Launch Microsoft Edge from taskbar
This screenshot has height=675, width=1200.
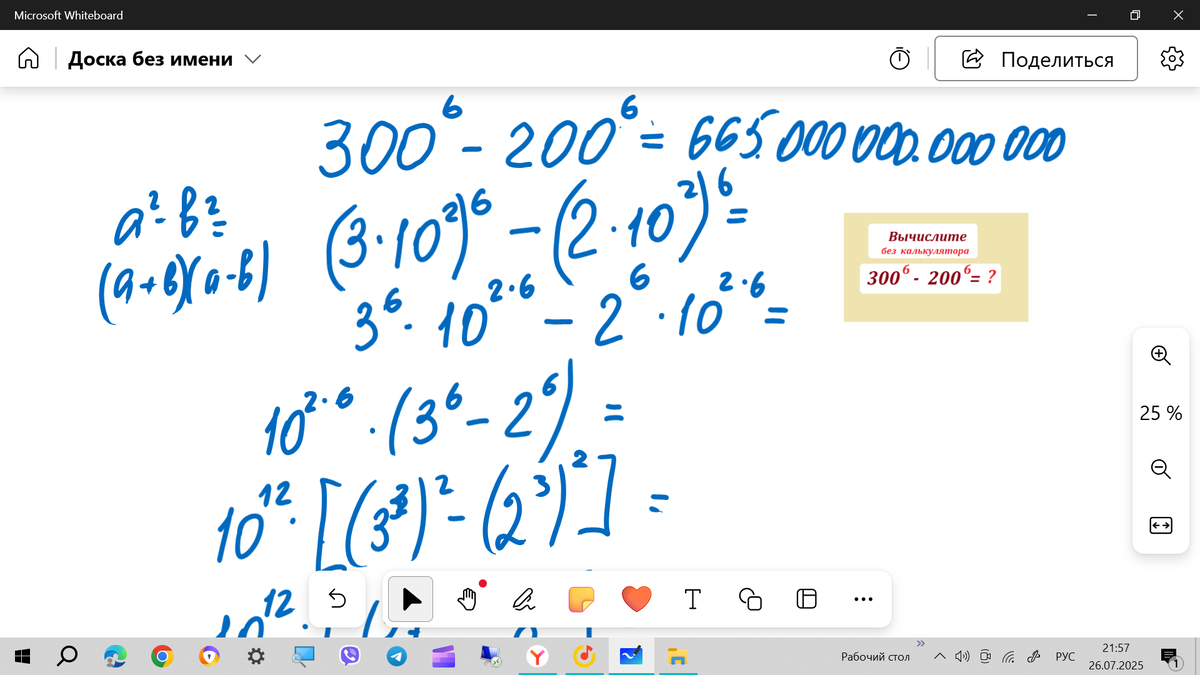115,656
